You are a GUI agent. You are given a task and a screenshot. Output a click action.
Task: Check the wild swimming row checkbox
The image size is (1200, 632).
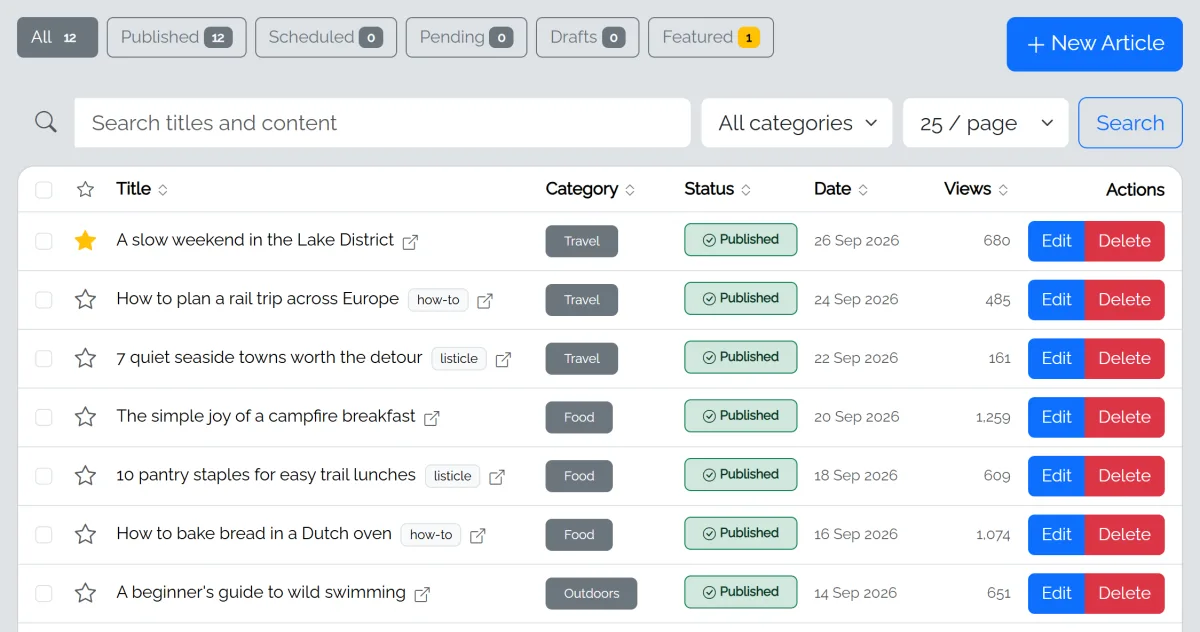44,593
